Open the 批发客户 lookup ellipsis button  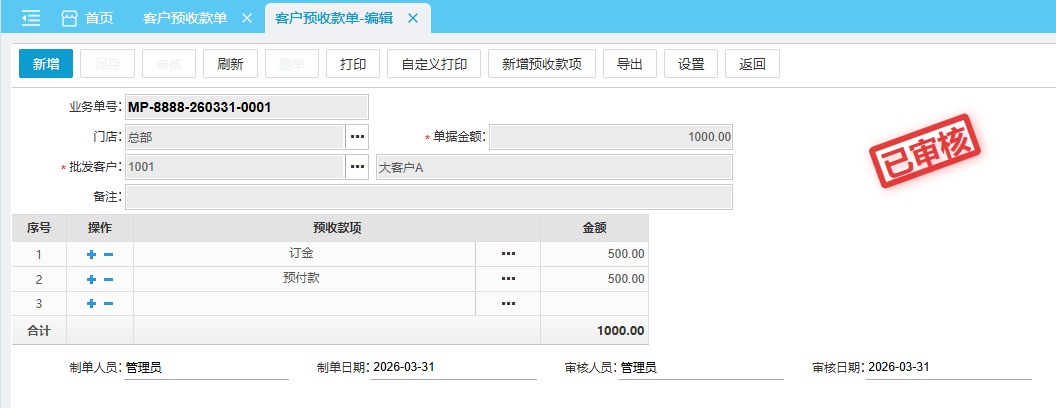pos(357,167)
